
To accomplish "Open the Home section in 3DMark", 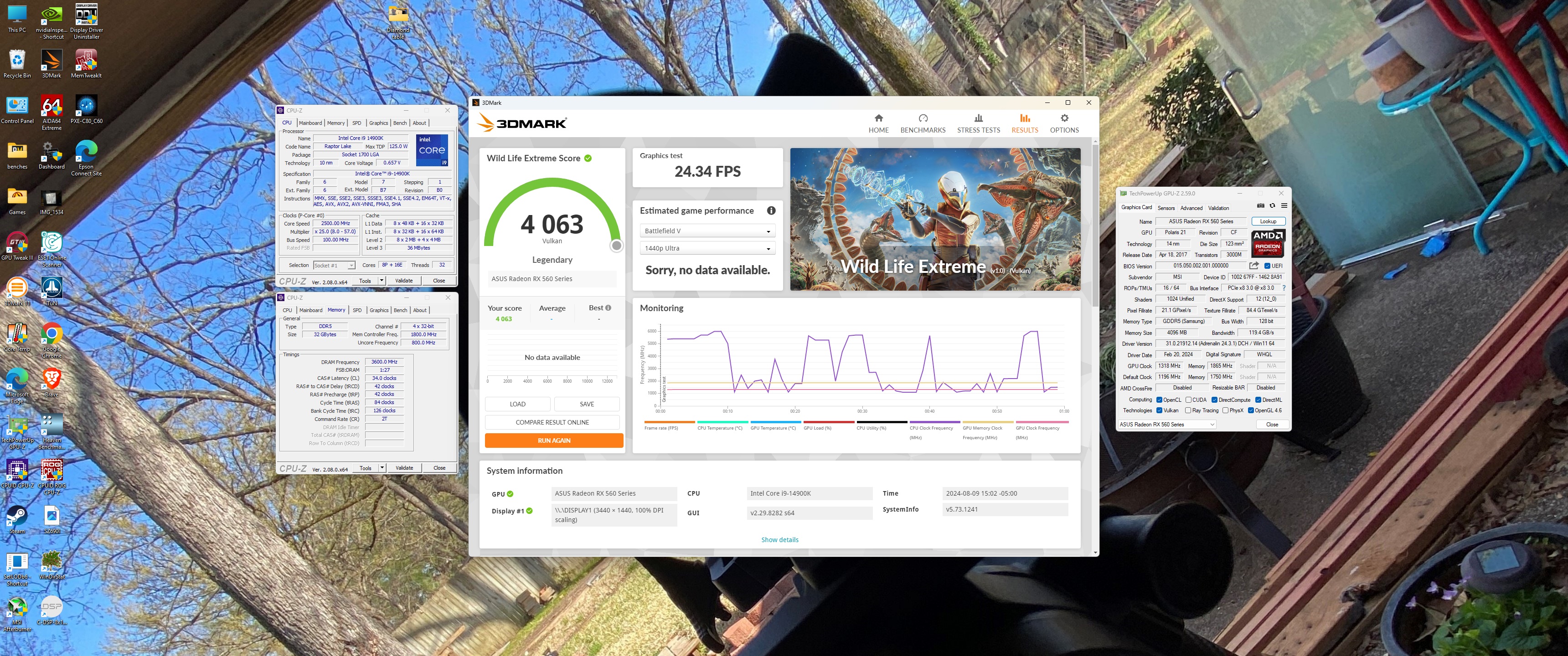I will [878, 123].
